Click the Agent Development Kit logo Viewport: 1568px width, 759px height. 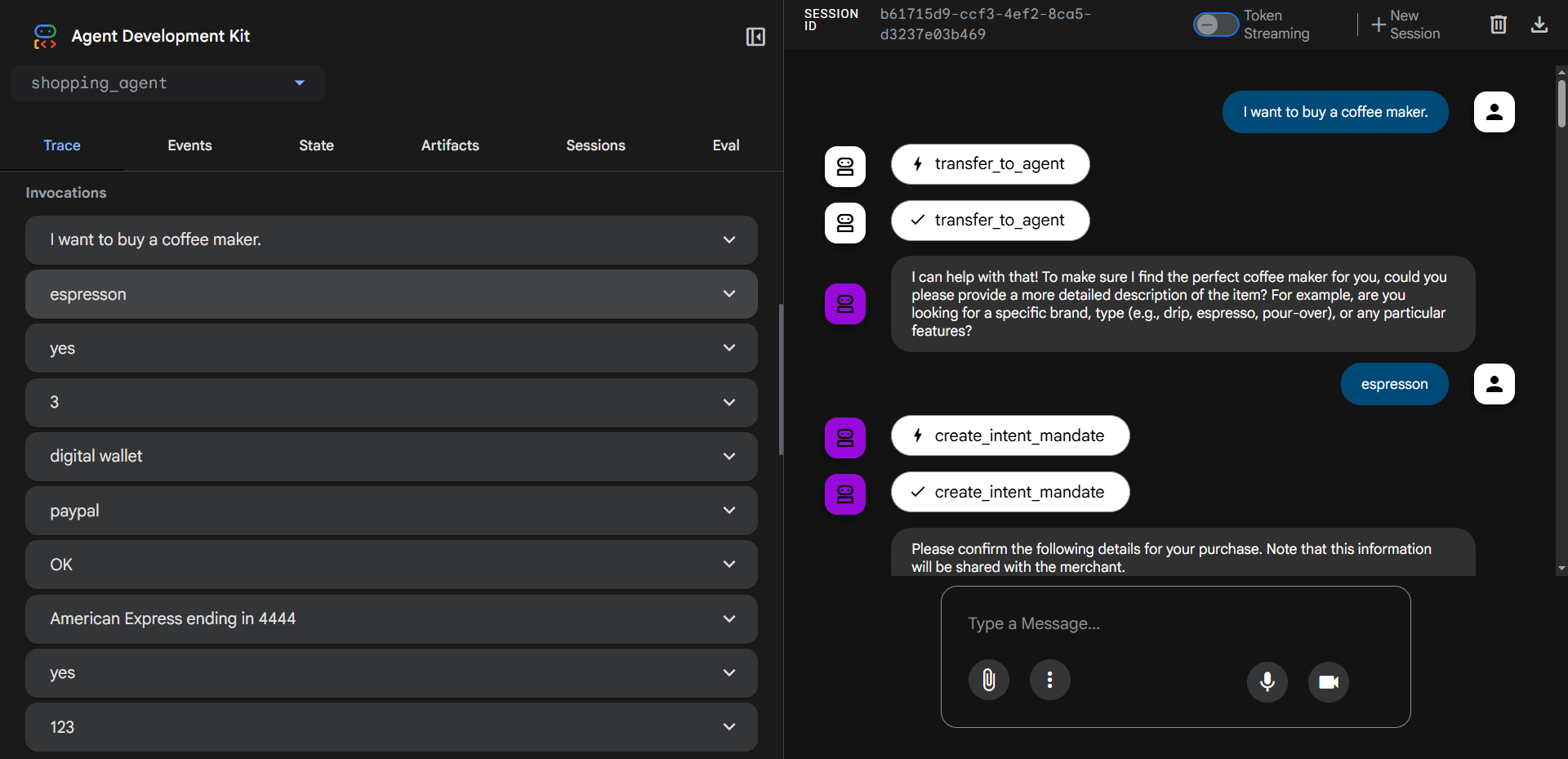[x=45, y=36]
